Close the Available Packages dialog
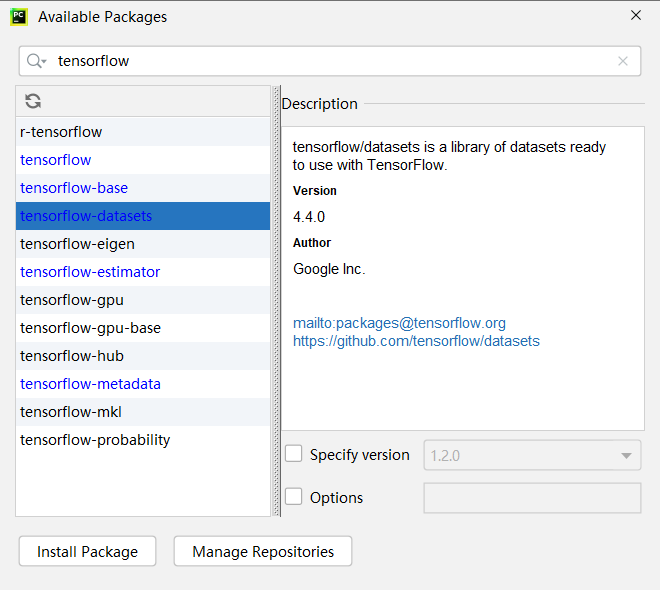 (x=636, y=16)
